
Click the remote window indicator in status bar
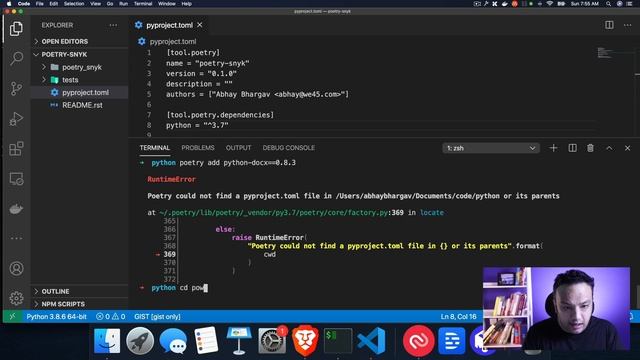click(12, 316)
